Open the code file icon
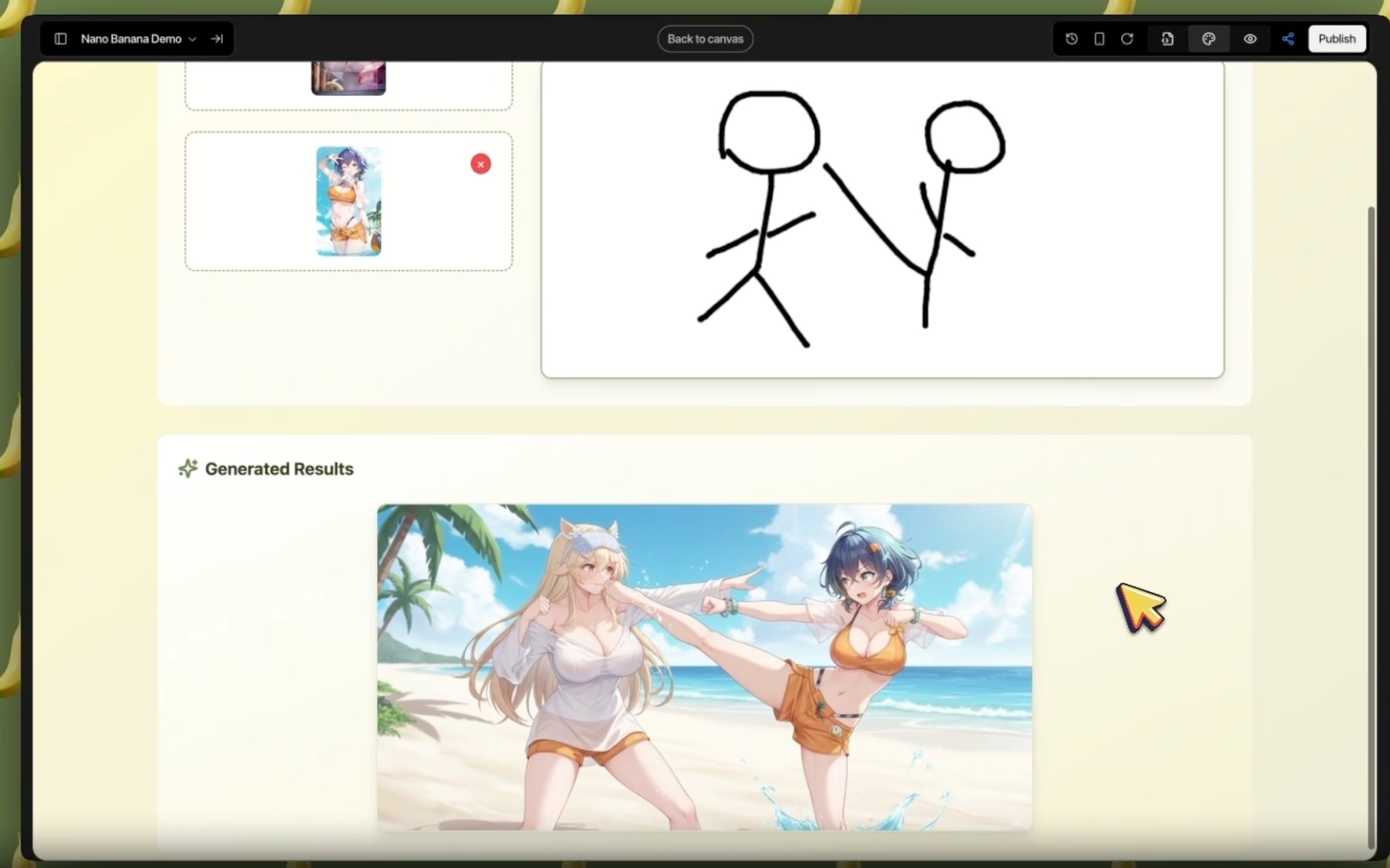1390x868 pixels. click(1167, 39)
